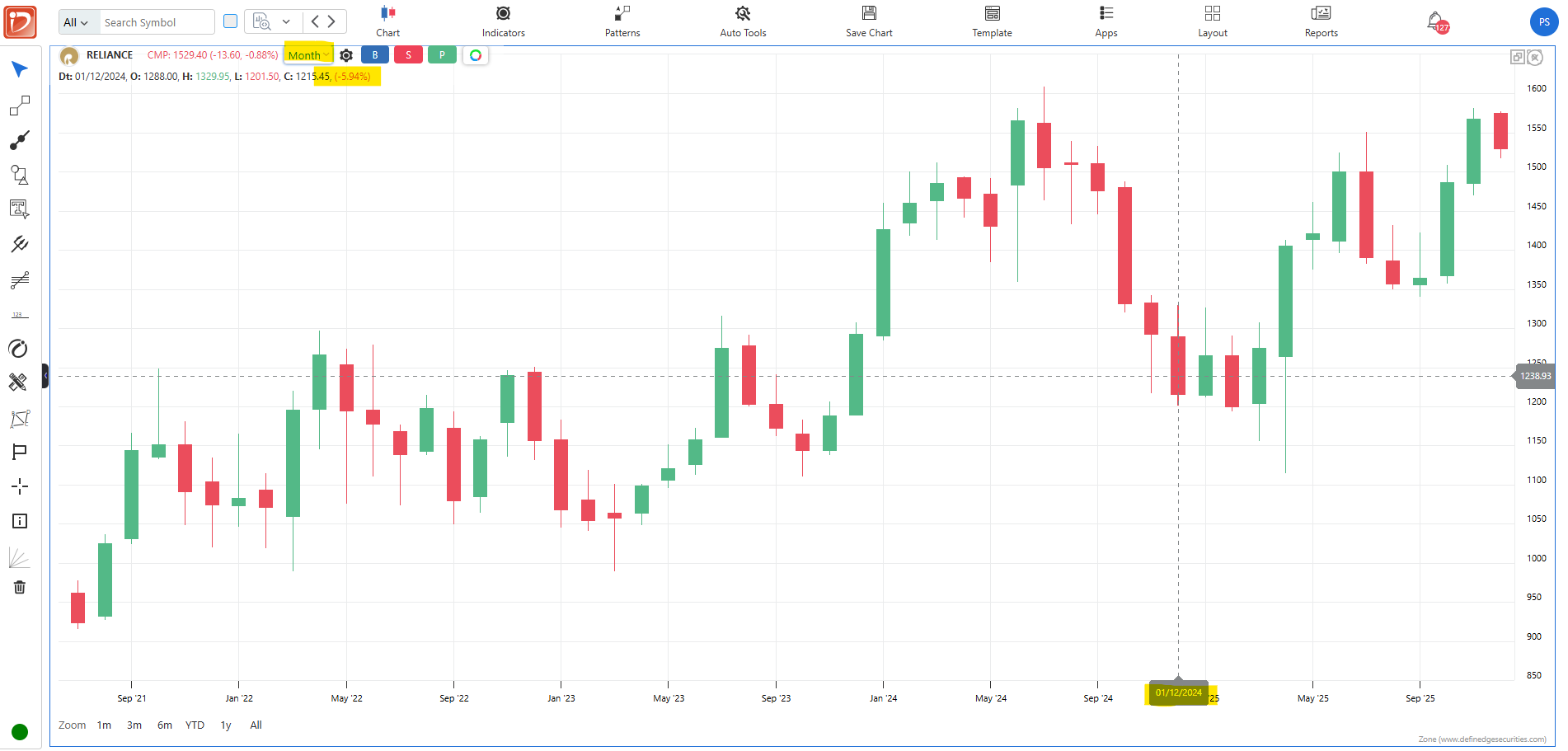Viewport: 1568px width, 751px height.
Task: Open the Reports menu
Action: click(1321, 21)
